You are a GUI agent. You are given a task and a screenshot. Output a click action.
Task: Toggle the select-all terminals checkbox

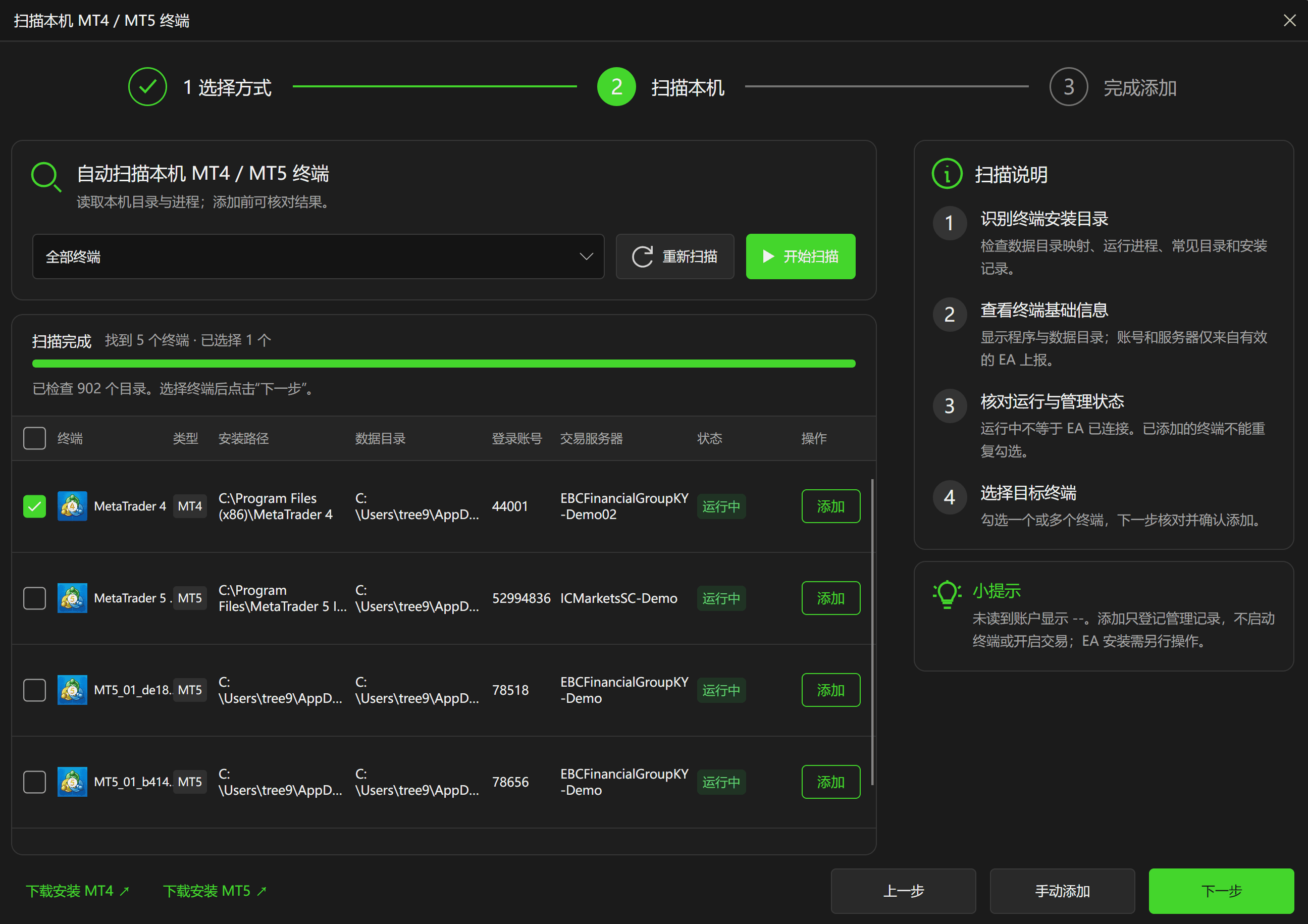[x=35, y=438]
